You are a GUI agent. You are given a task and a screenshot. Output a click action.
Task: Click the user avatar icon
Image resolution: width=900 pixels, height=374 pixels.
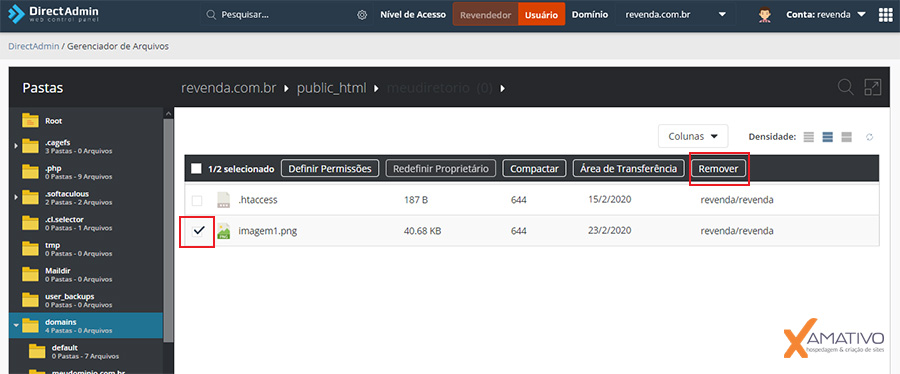(764, 15)
